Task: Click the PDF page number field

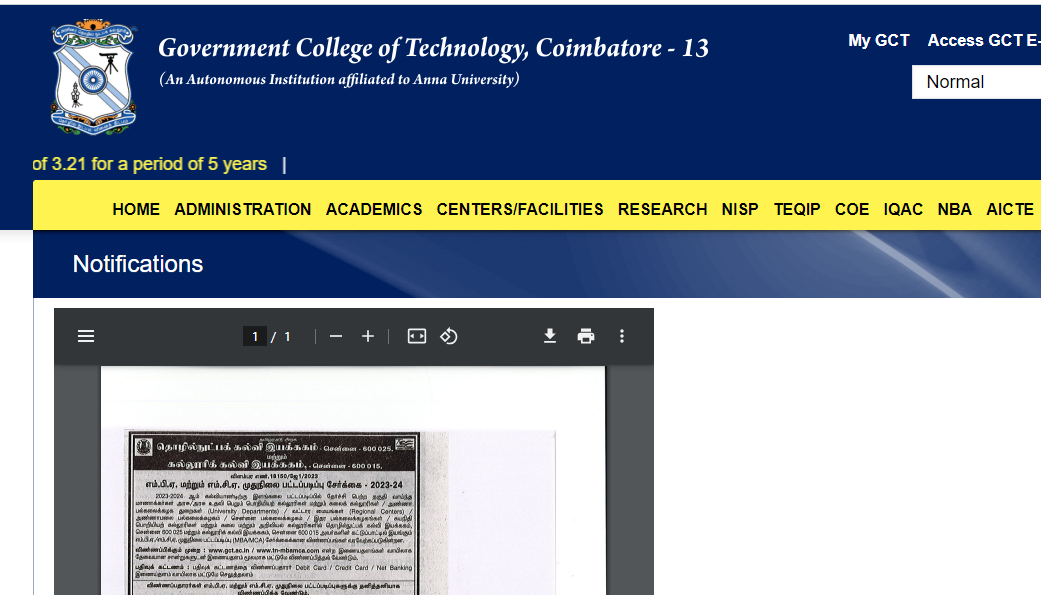Action: click(254, 337)
